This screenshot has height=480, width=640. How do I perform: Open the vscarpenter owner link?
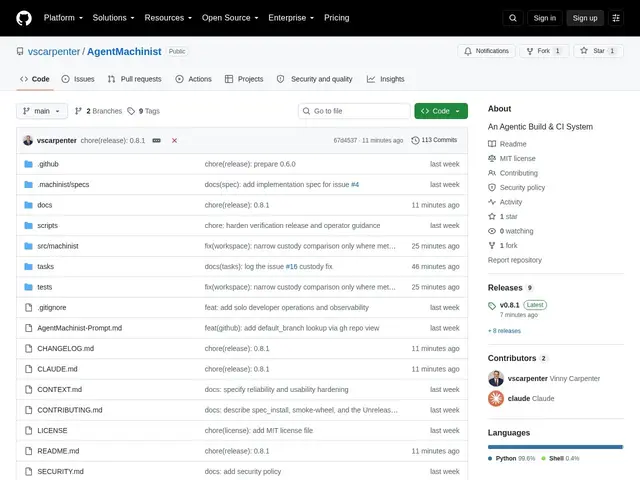click(53, 51)
